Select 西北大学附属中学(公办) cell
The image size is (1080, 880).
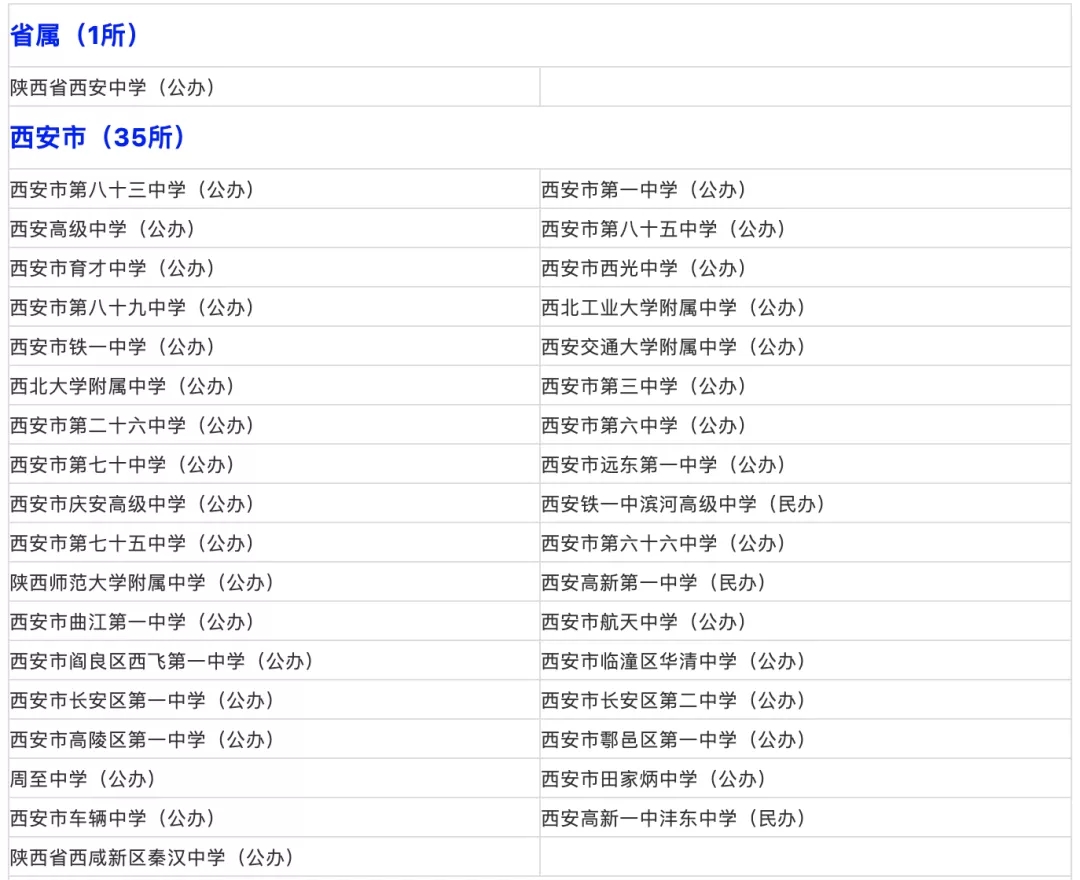point(274,385)
